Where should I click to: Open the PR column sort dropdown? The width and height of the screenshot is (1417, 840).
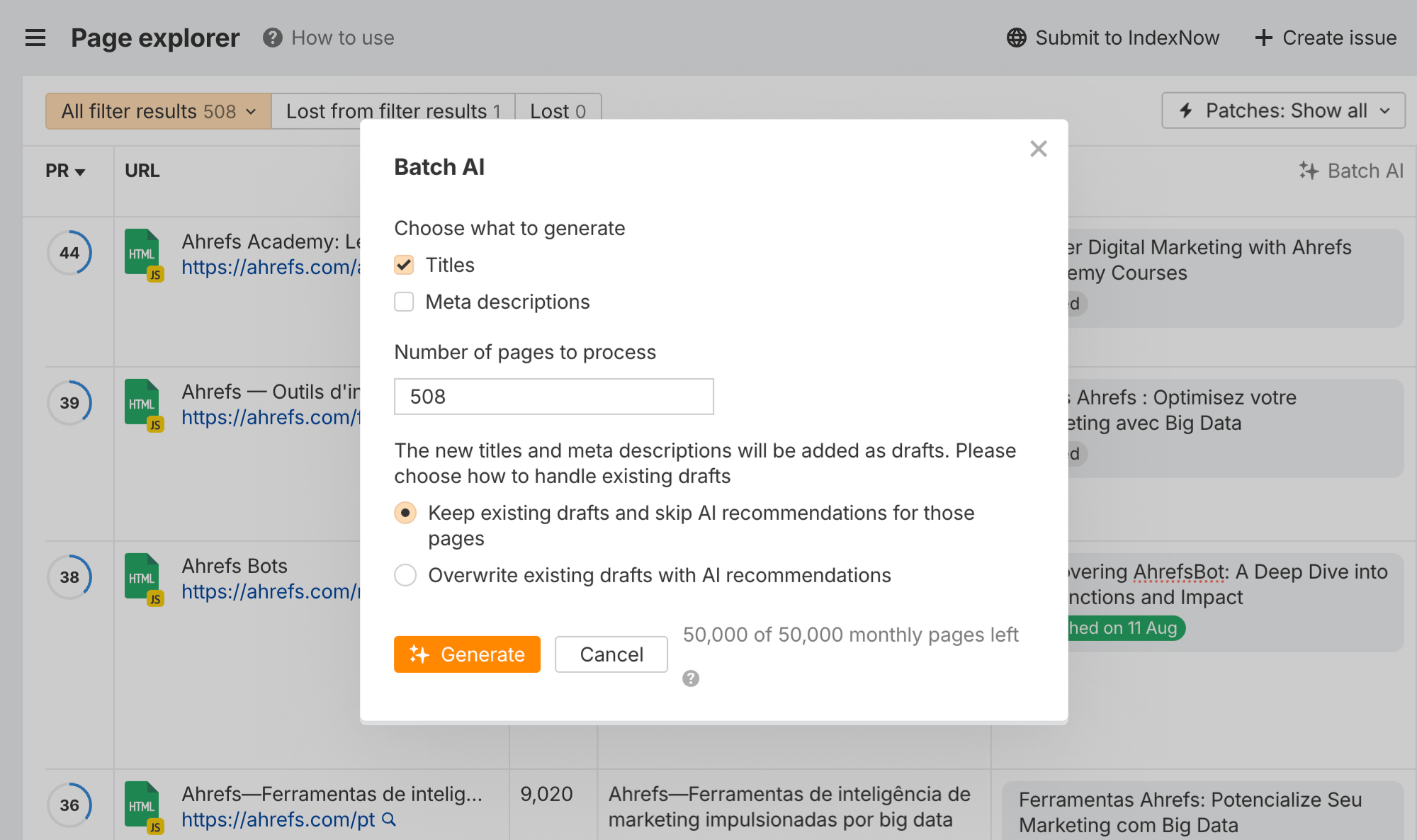point(80,171)
